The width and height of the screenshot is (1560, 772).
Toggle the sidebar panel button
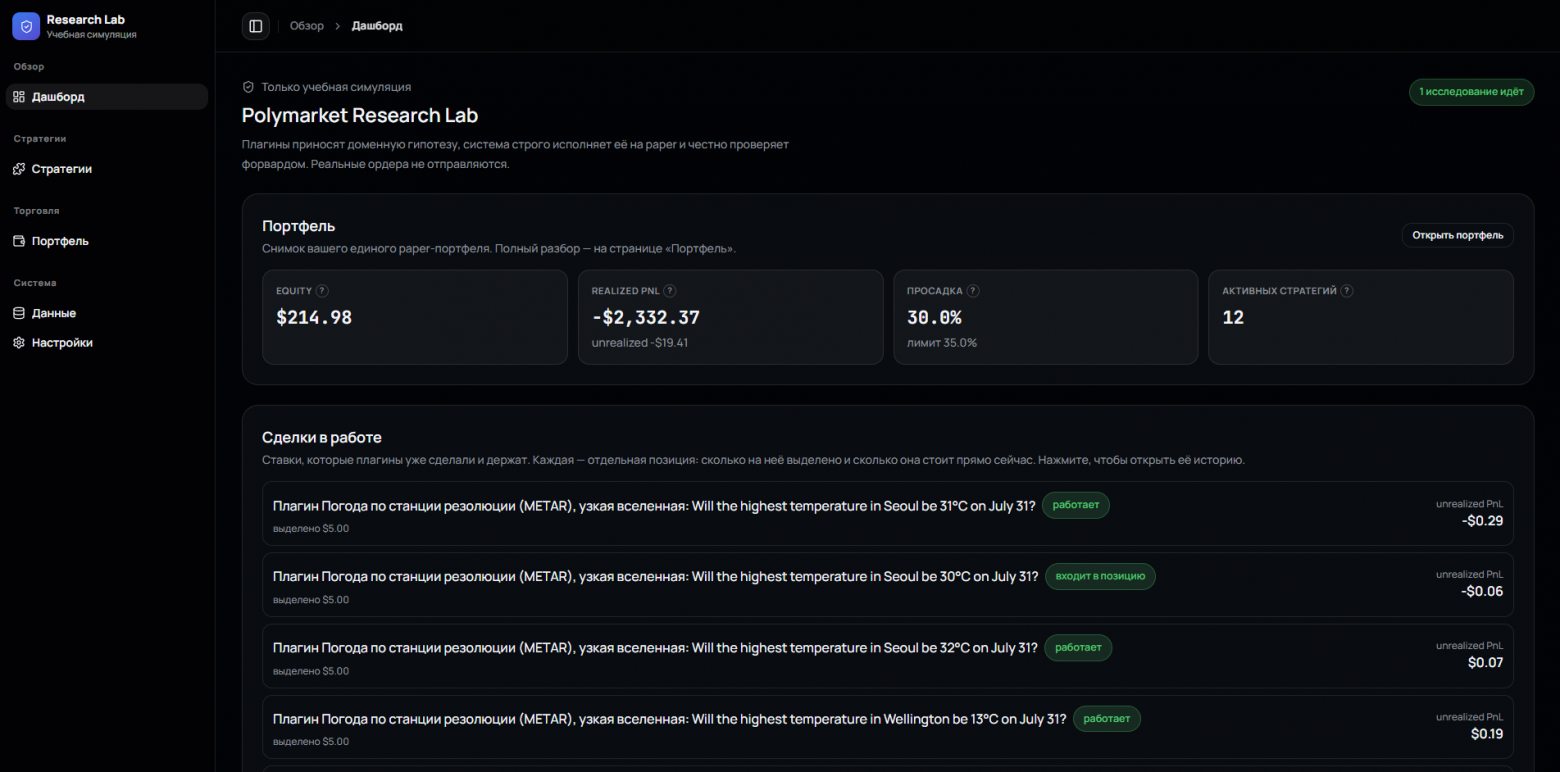256,26
